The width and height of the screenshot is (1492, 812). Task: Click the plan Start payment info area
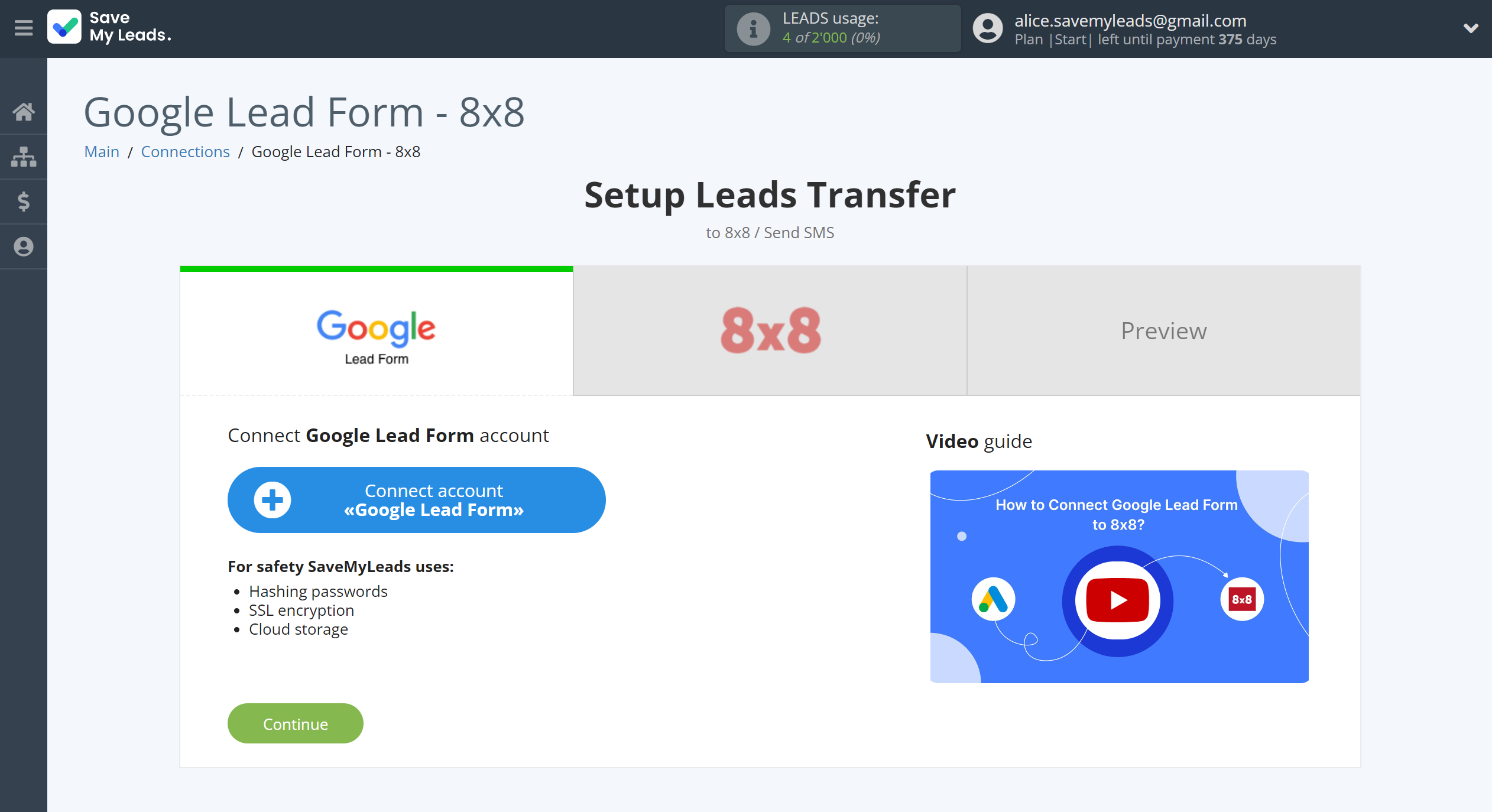[x=1145, y=39]
